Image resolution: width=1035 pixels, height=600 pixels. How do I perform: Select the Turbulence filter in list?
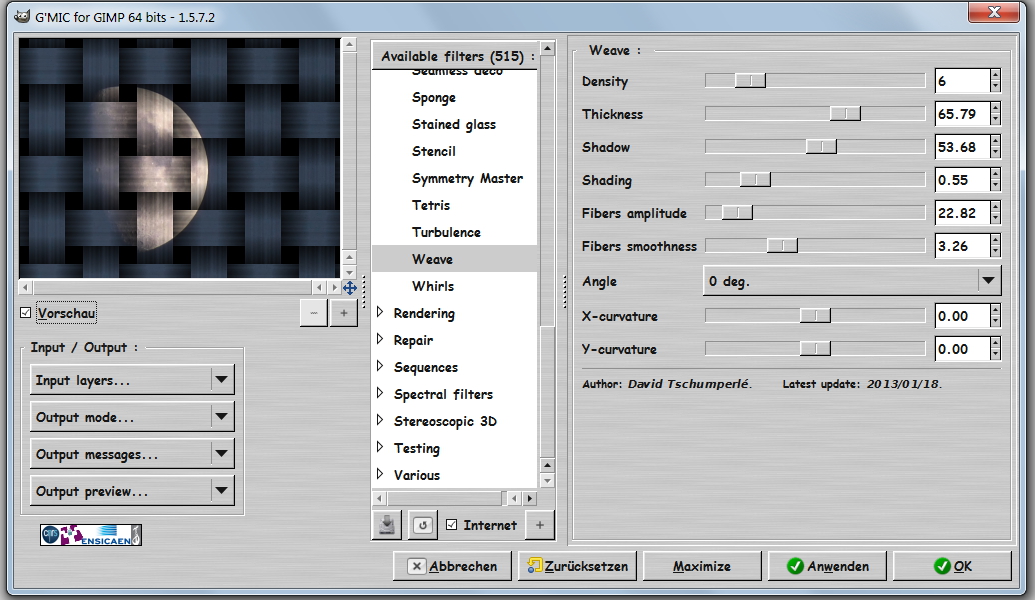[x=446, y=232]
